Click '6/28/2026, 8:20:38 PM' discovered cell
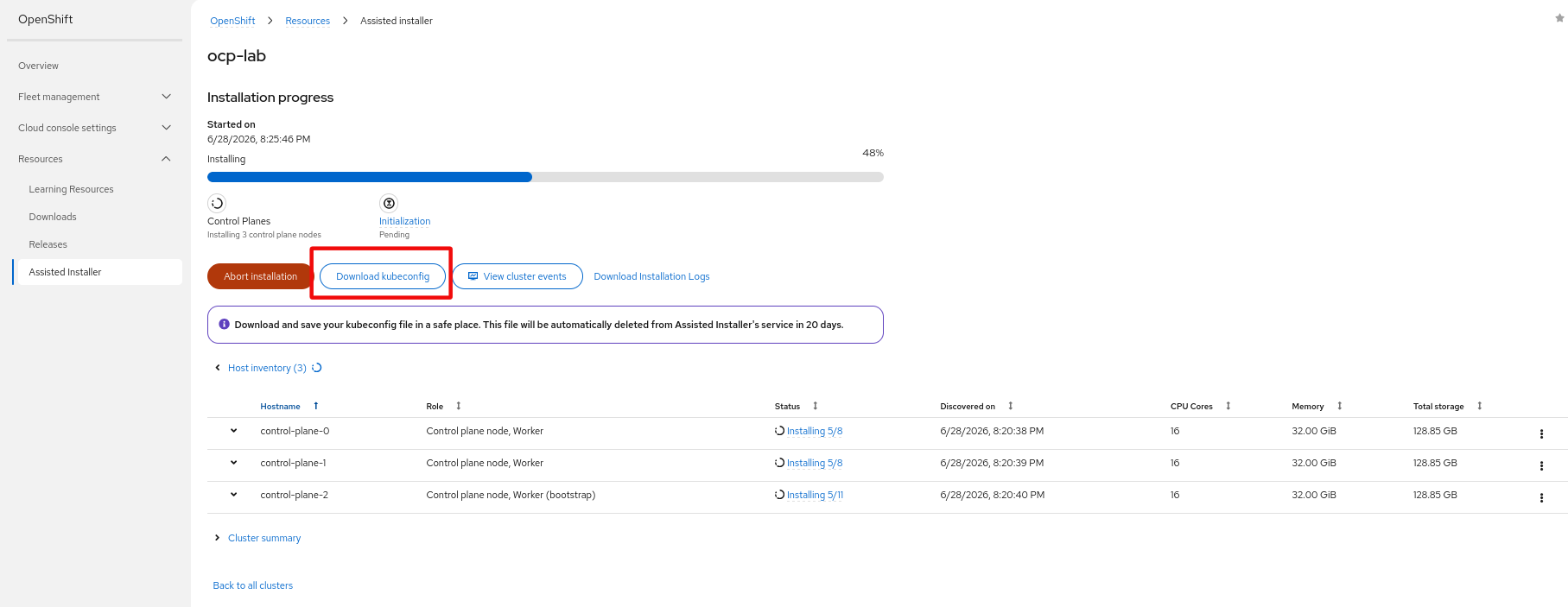The width and height of the screenshot is (1568, 607). (992, 431)
